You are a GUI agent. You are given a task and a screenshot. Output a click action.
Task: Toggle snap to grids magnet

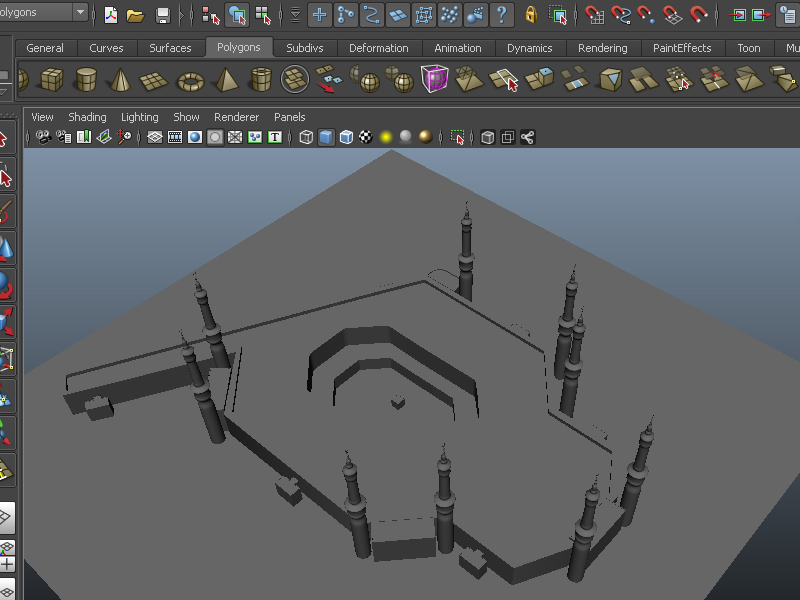tap(595, 15)
